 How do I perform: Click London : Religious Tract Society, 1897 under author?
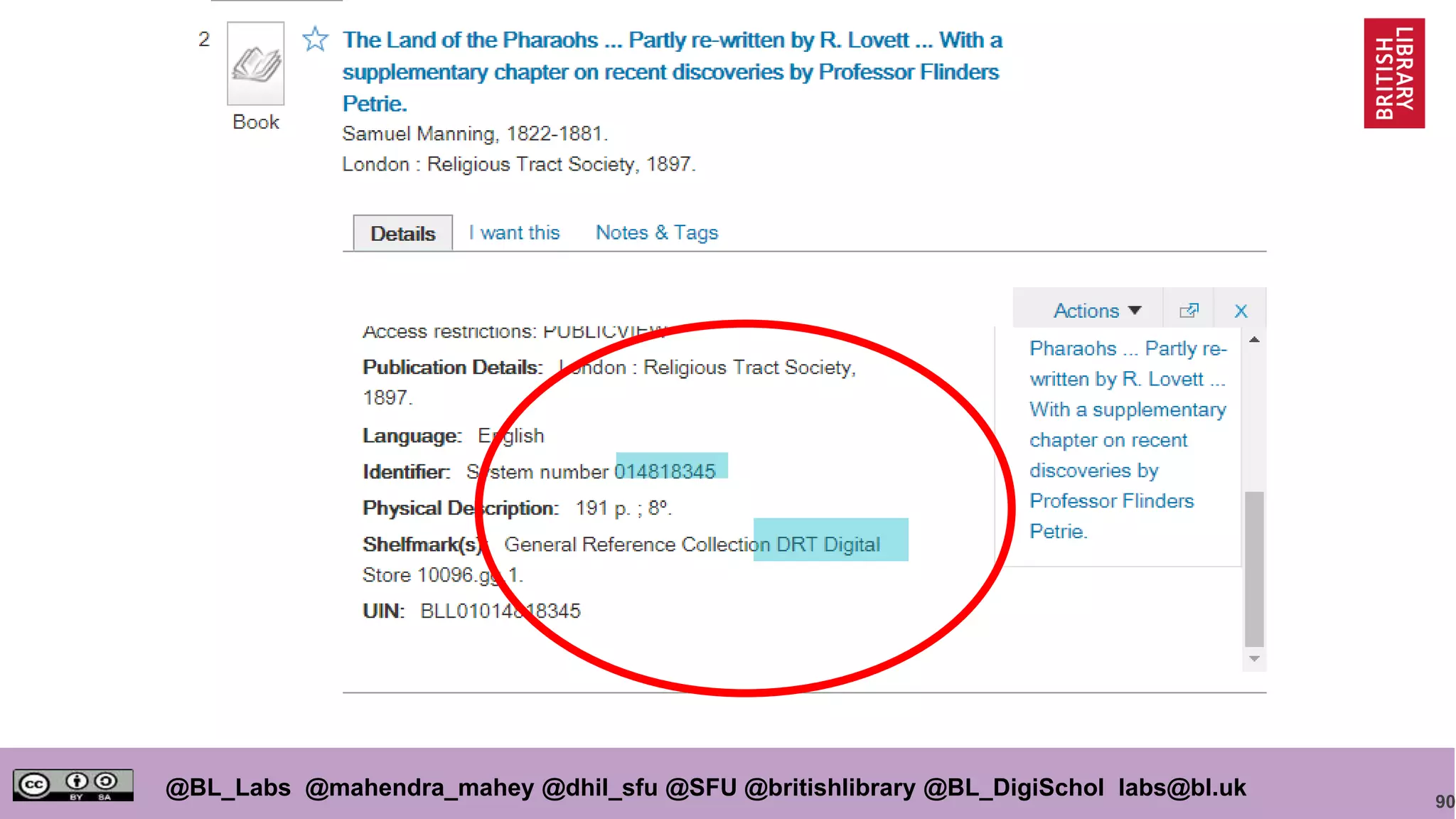click(519, 164)
